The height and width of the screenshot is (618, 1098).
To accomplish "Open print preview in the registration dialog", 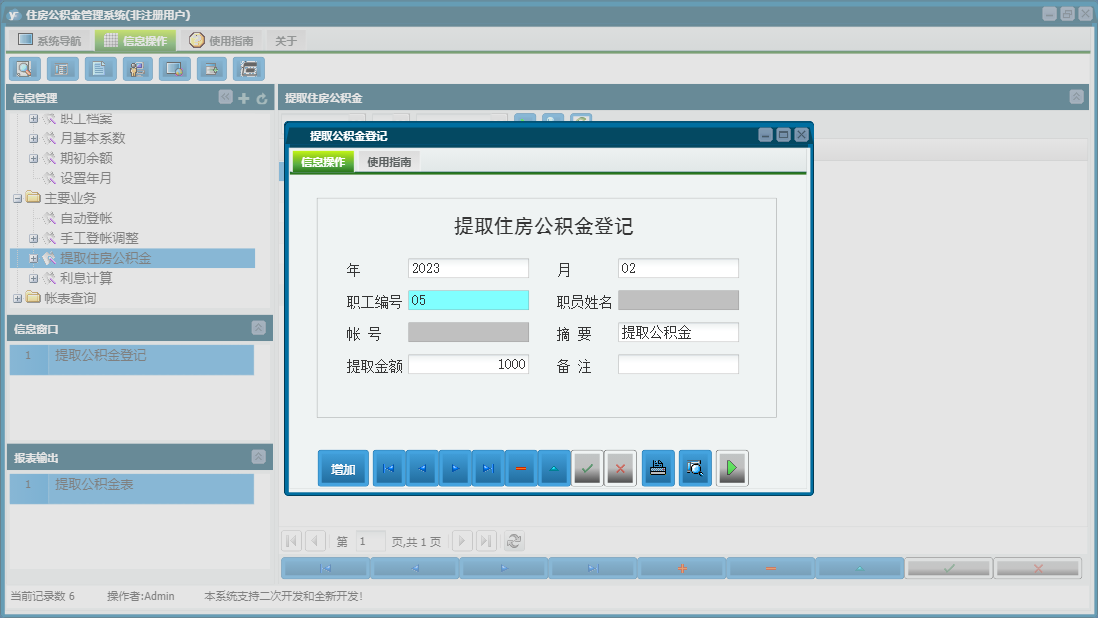I will [x=694, y=467].
